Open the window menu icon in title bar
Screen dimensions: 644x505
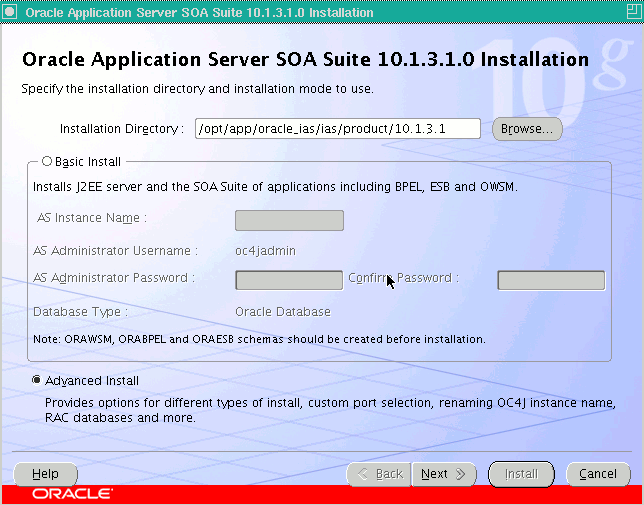(x=9, y=12)
